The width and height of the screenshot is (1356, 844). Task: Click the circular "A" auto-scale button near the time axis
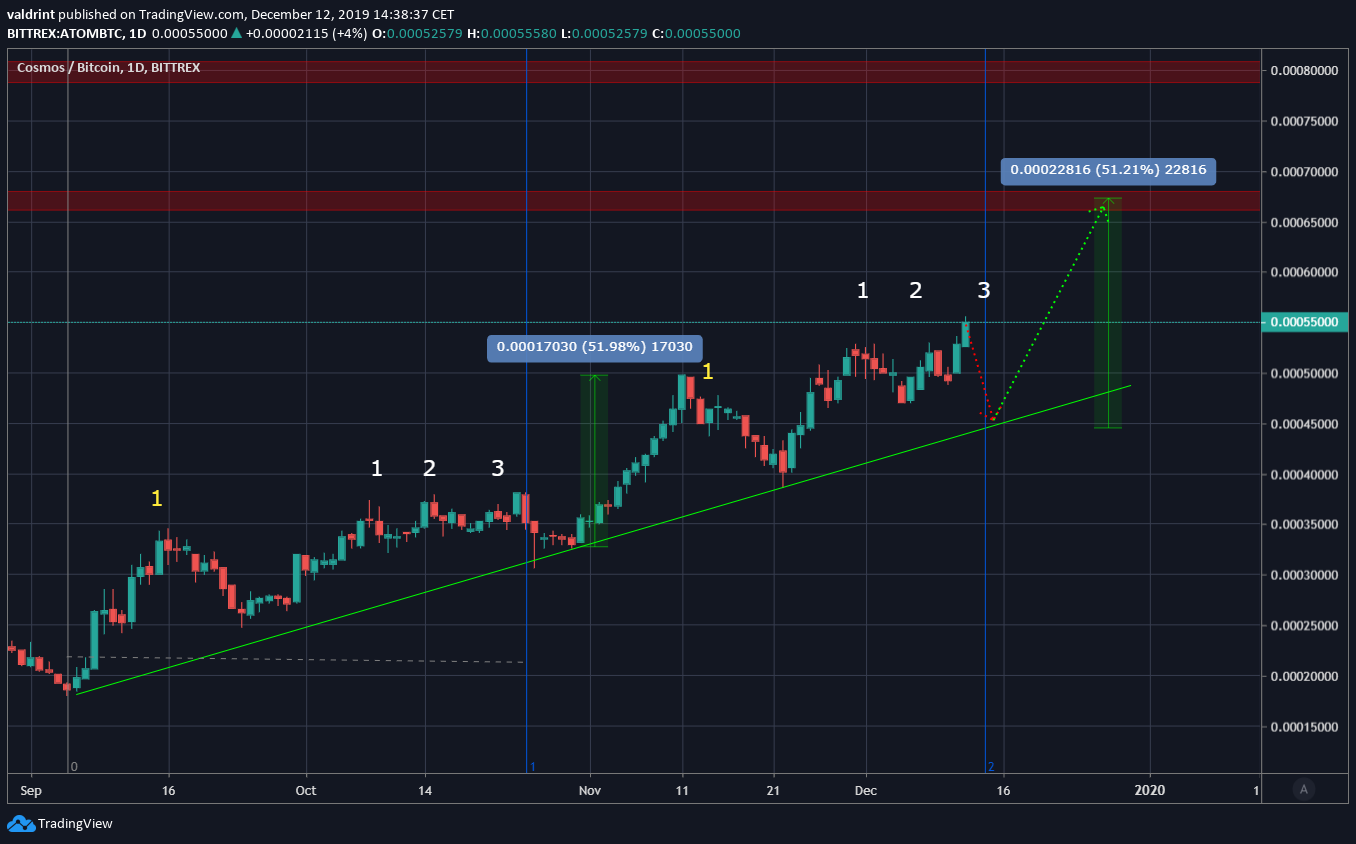tap(1304, 790)
